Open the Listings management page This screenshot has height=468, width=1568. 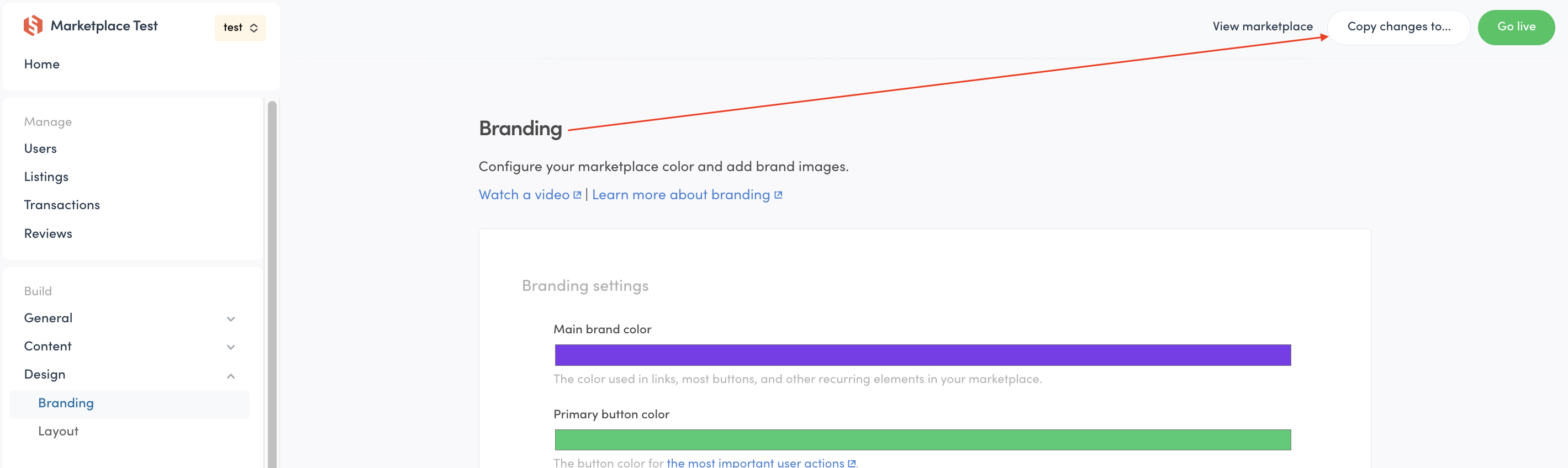point(46,177)
